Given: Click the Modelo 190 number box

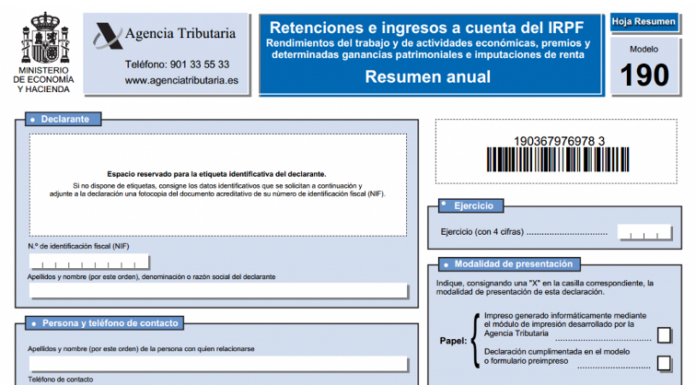Looking at the screenshot, I should tap(645, 66).
